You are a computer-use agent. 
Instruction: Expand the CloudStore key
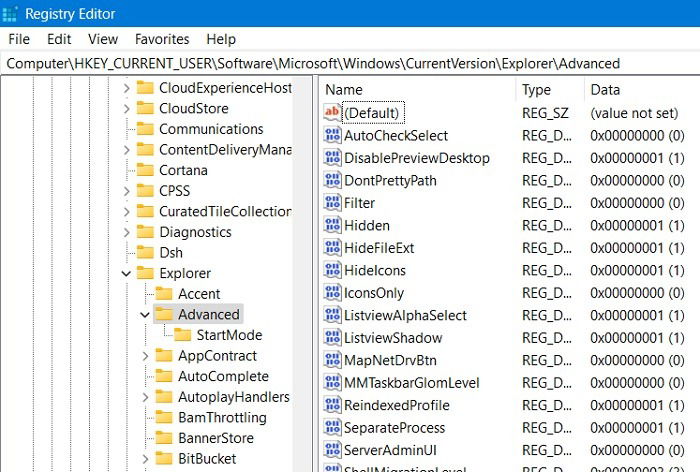127,109
